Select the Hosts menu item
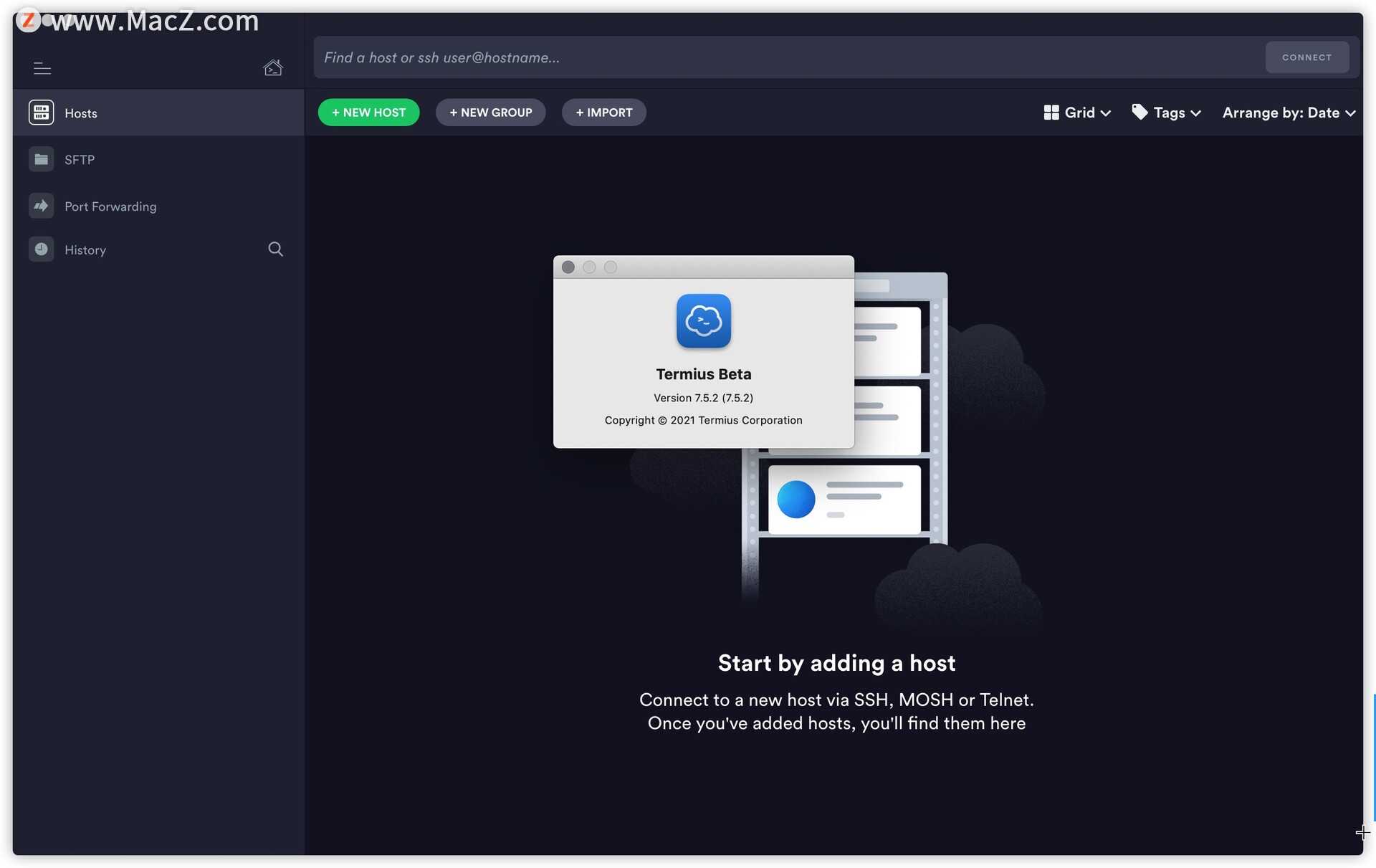The image size is (1376, 868). 158,113
